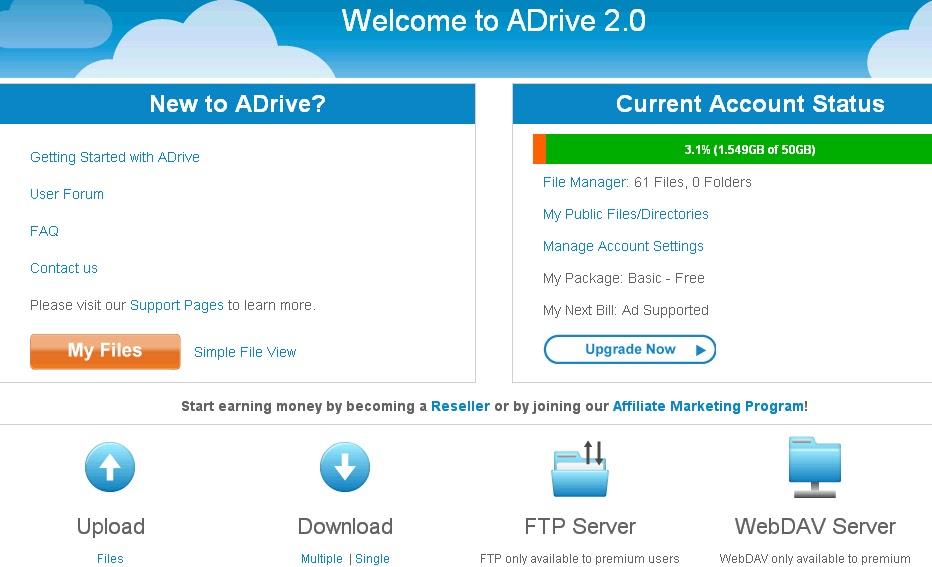This screenshot has height=567, width=932.
Task: Click the My Package: Basic - Free text
Action: click(x=624, y=278)
